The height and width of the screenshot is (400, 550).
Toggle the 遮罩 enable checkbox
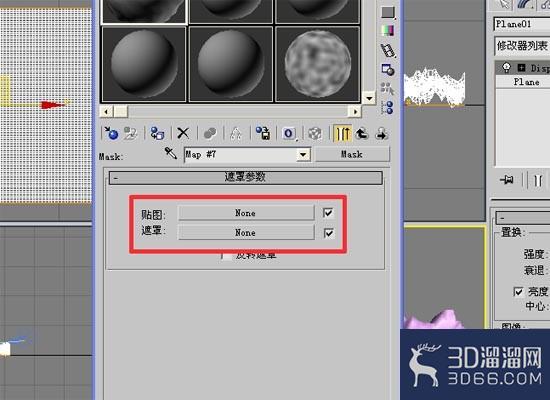click(328, 233)
